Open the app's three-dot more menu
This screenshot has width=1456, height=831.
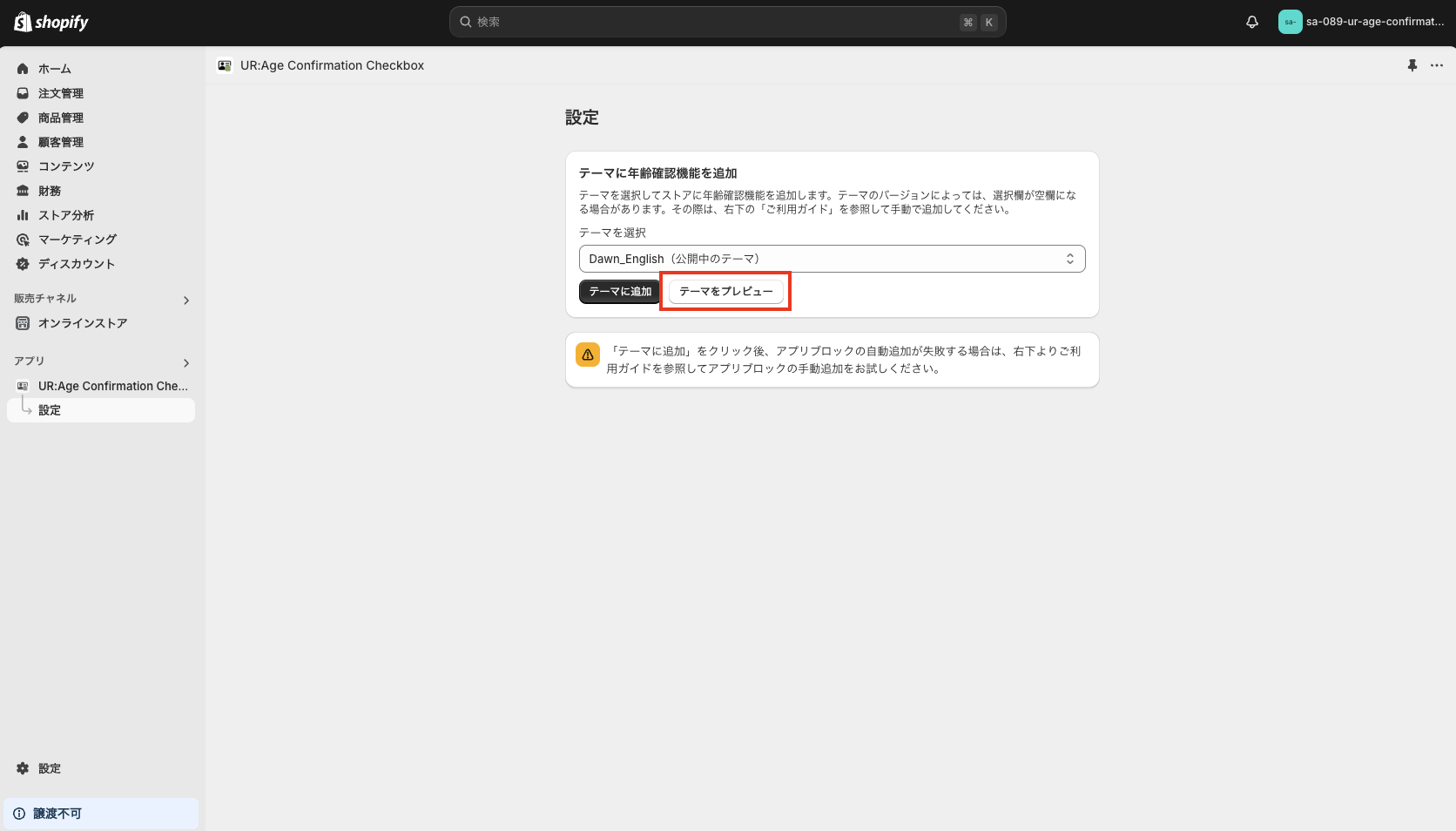(1437, 65)
